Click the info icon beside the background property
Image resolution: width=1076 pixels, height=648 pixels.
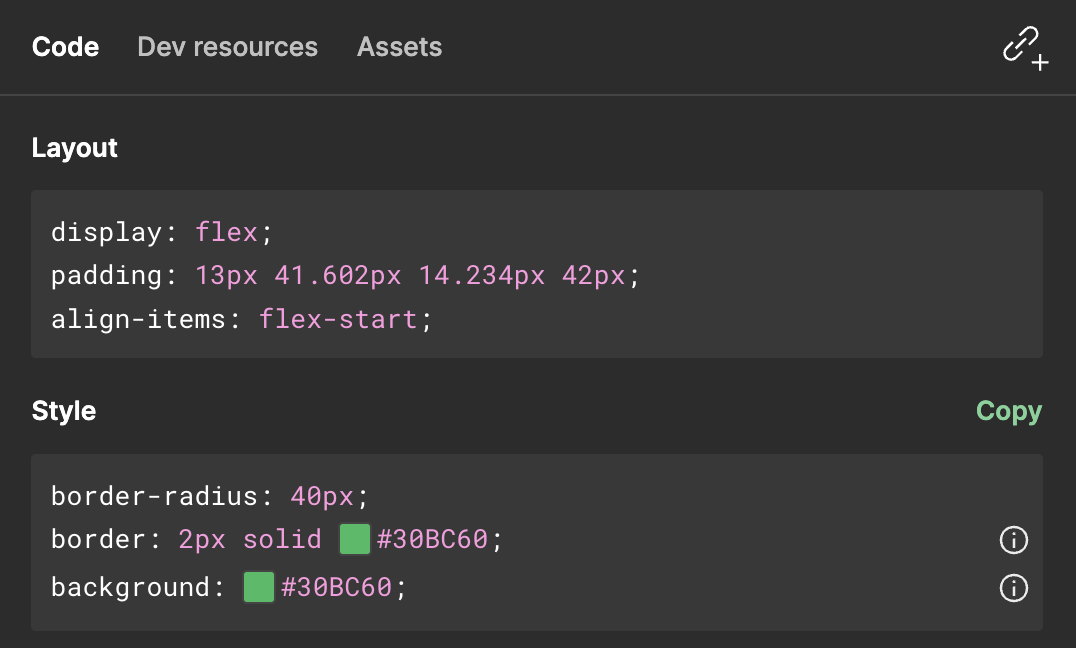pos(1013,589)
